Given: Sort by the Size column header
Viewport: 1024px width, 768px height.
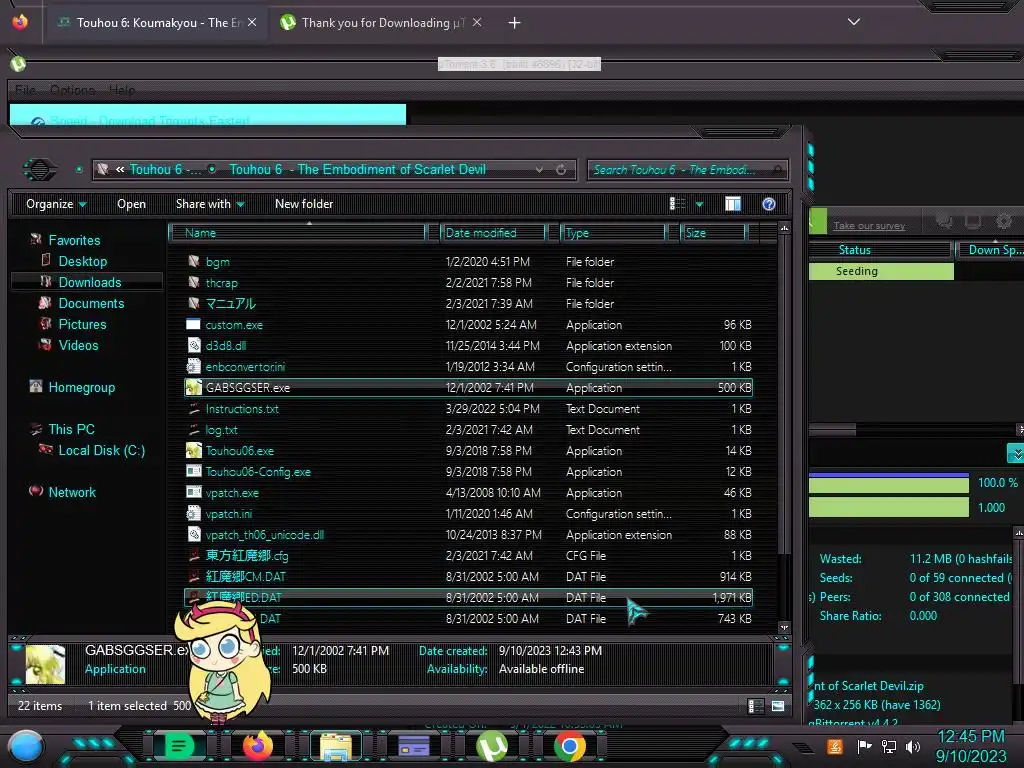Looking at the screenshot, I should [713, 233].
